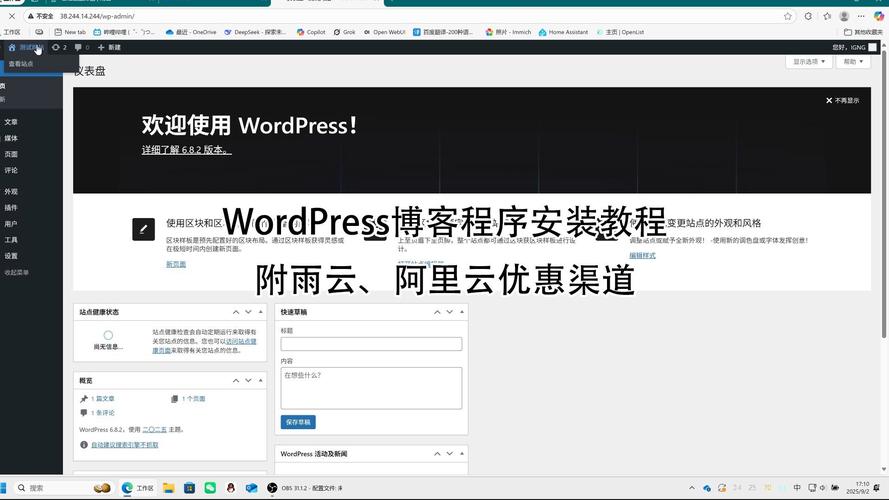The height and width of the screenshot is (500, 889).
Task: Open the browser three-dots menu
Action: [x=861, y=16]
